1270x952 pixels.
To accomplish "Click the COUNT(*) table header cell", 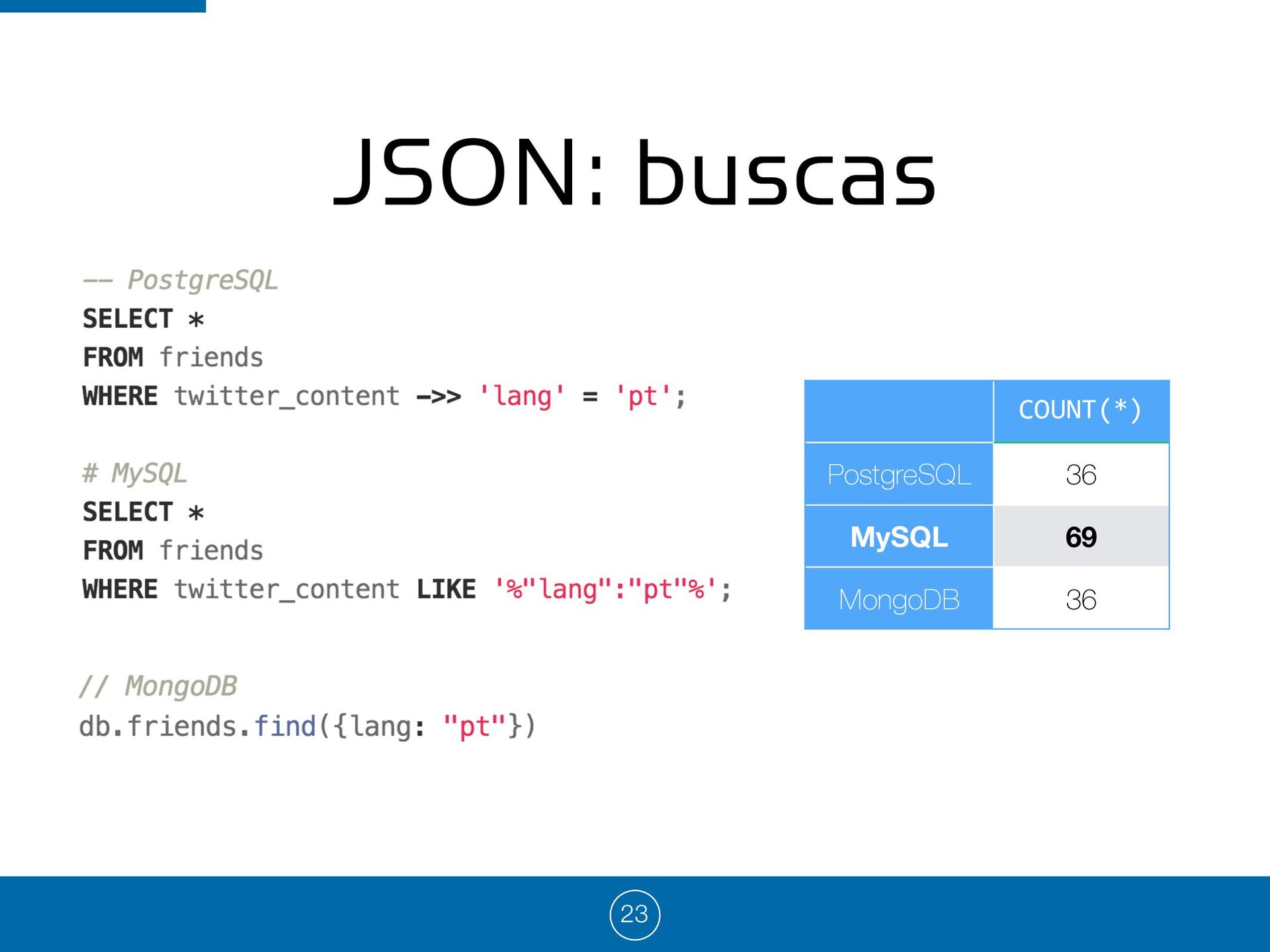I will (x=1081, y=411).
